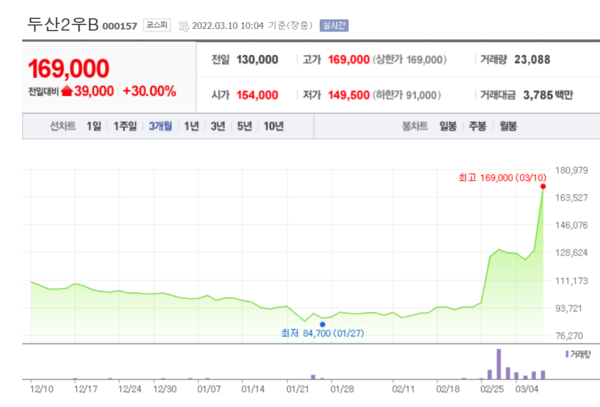600x407 pixels.
Task: Click the 전일 value 130,000
Action: click(x=257, y=60)
